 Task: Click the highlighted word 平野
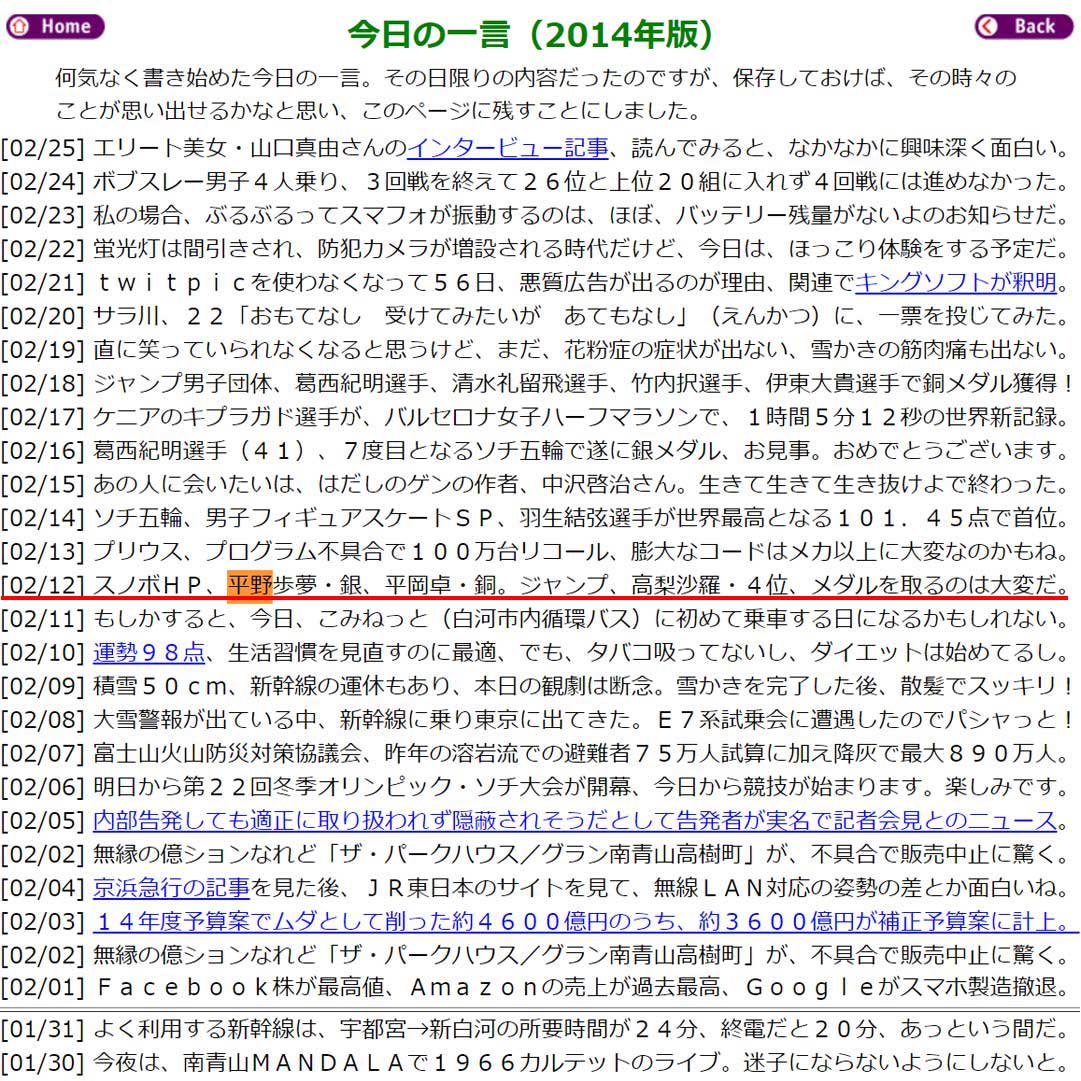pos(250,585)
